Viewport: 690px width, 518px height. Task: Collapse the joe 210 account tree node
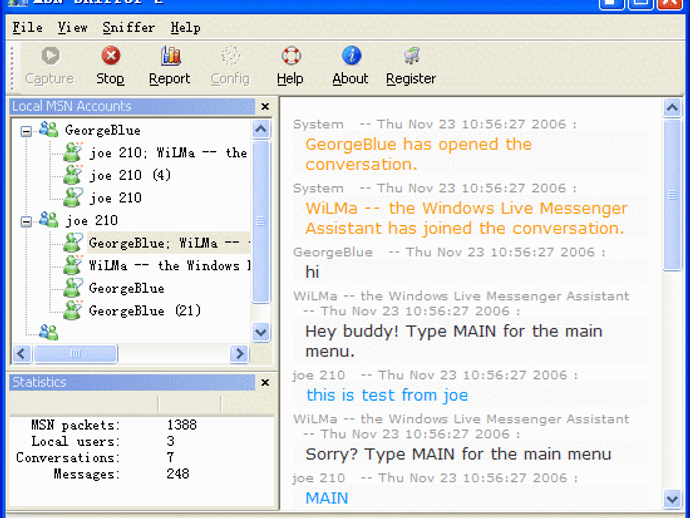coord(26,221)
